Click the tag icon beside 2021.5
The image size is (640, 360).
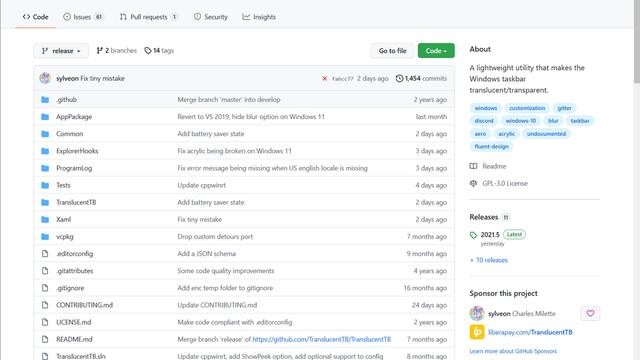(x=473, y=235)
